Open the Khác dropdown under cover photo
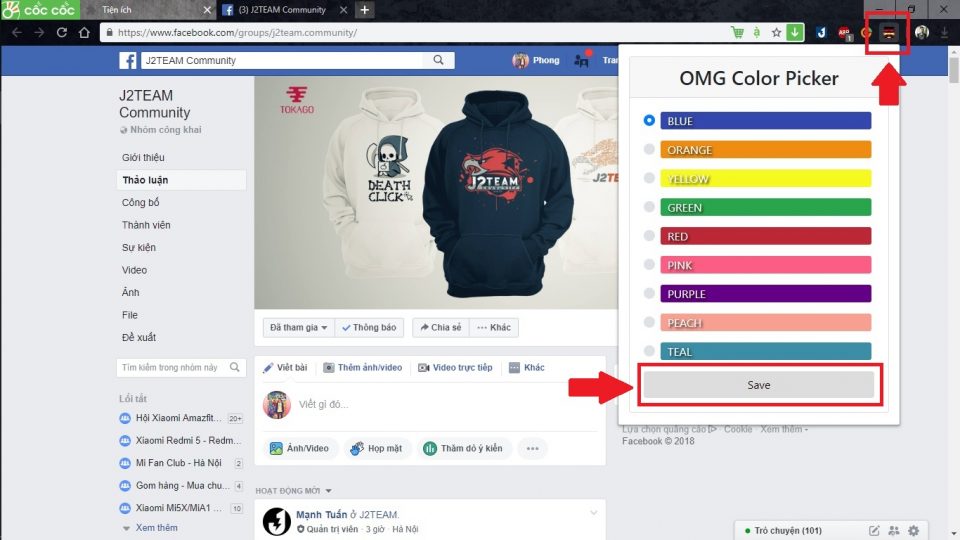Image resolution: width=960 pixels, height=540 pixels. (x=494, y=328)
